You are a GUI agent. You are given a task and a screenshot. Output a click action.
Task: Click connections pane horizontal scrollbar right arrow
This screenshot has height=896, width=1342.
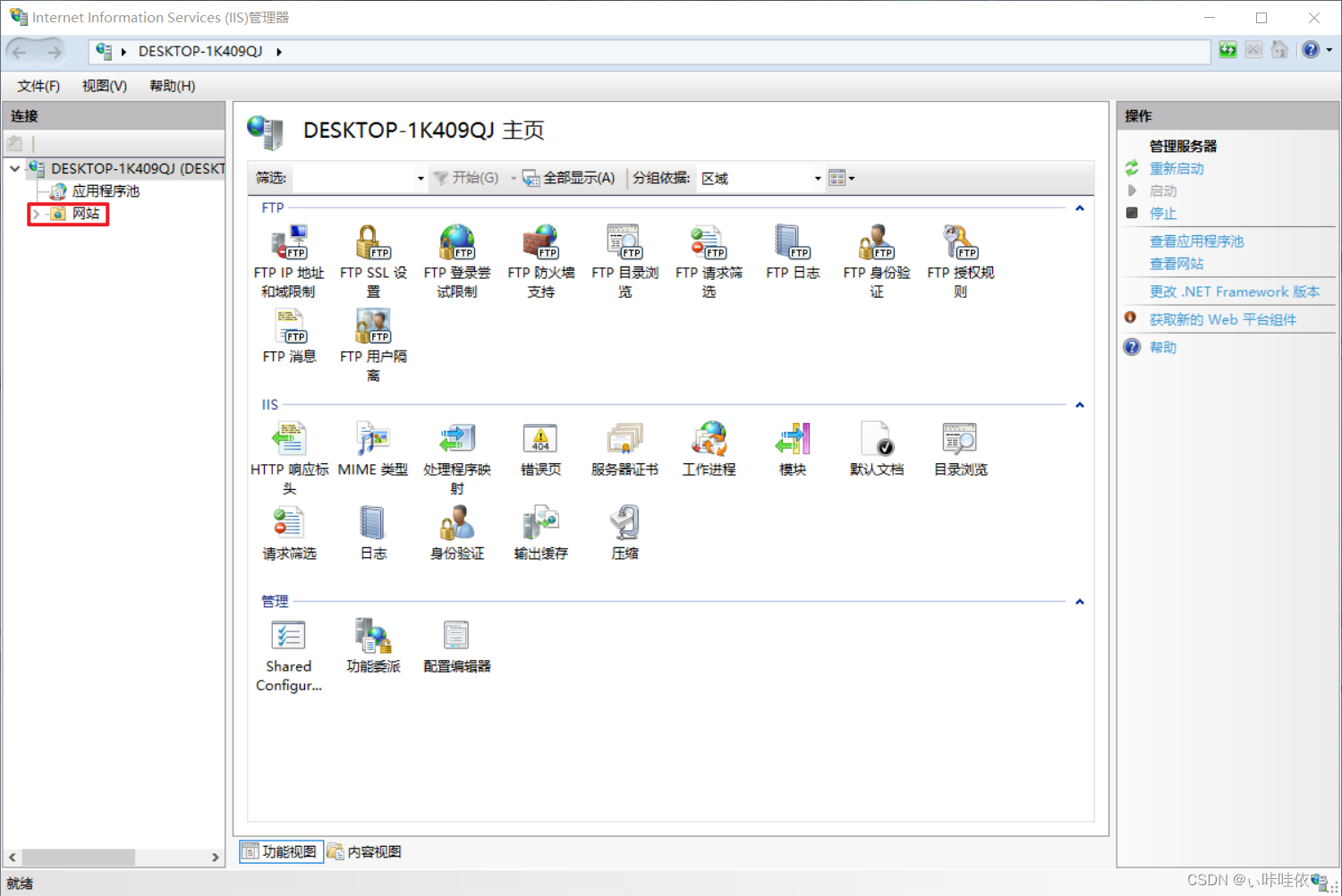coord(215,858)
